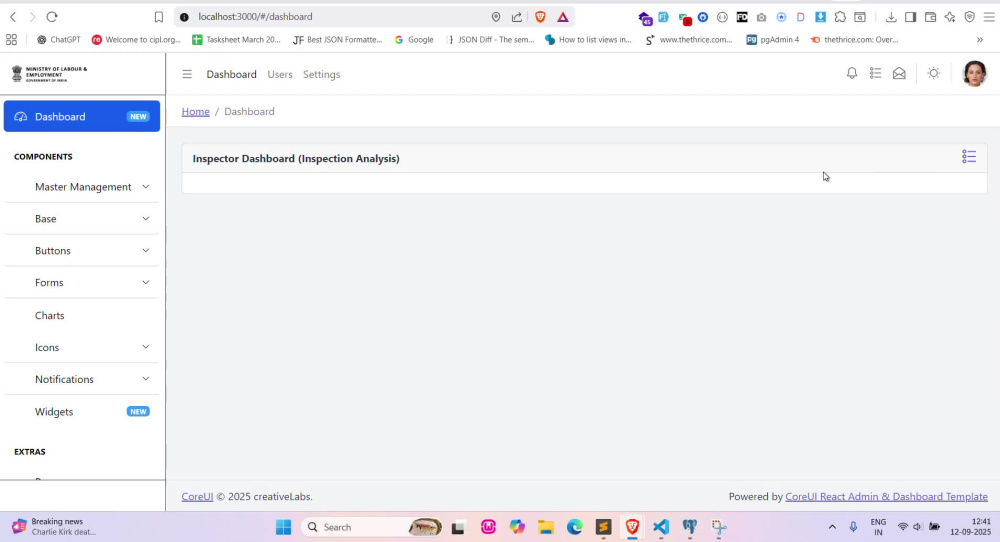This screenshot has width=1000, height=542.
Task: Open the ChatGPT bookmark
Action: (59, 40)
